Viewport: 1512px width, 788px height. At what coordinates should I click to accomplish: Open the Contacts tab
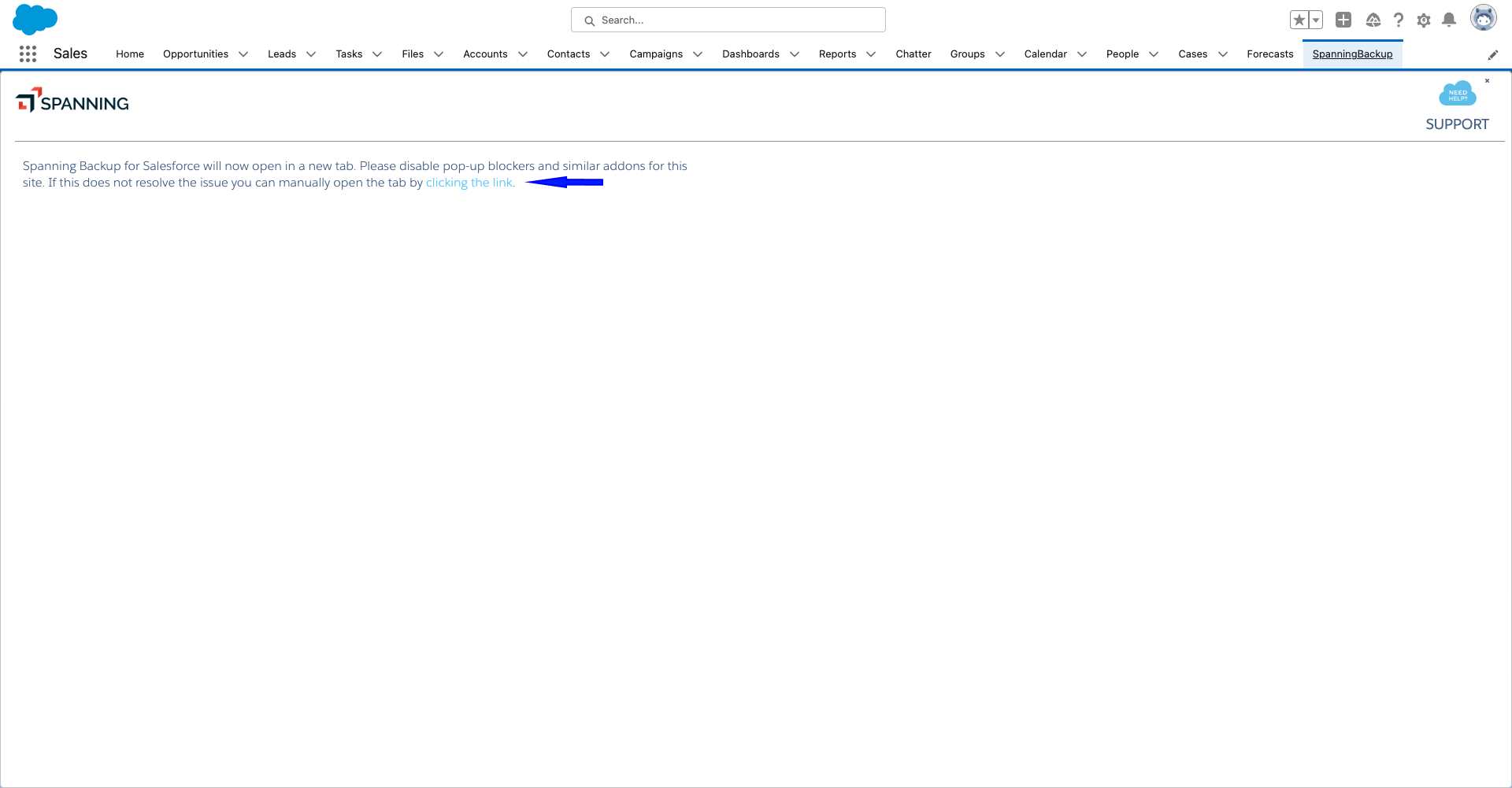click(x=569, y=54)
